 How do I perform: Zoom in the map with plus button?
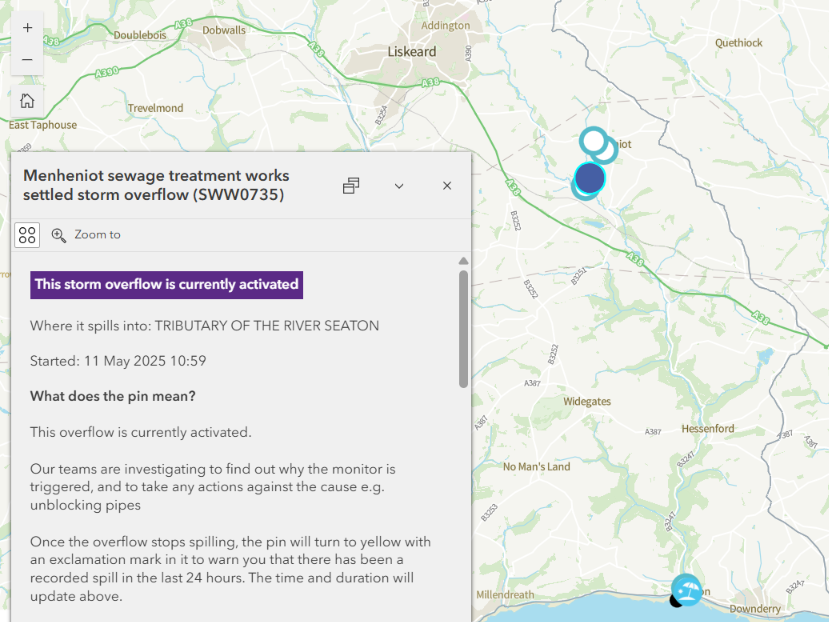click(x=27, y=28)
